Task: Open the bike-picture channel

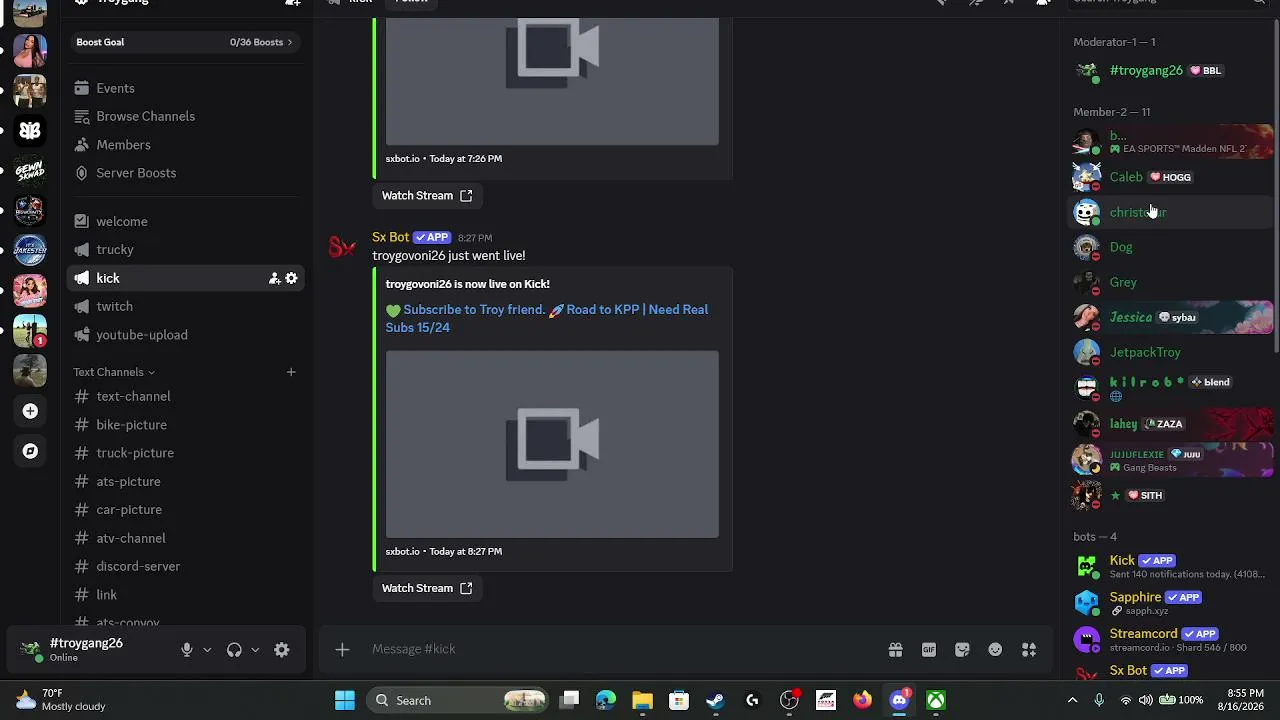Action: [186, 425]
